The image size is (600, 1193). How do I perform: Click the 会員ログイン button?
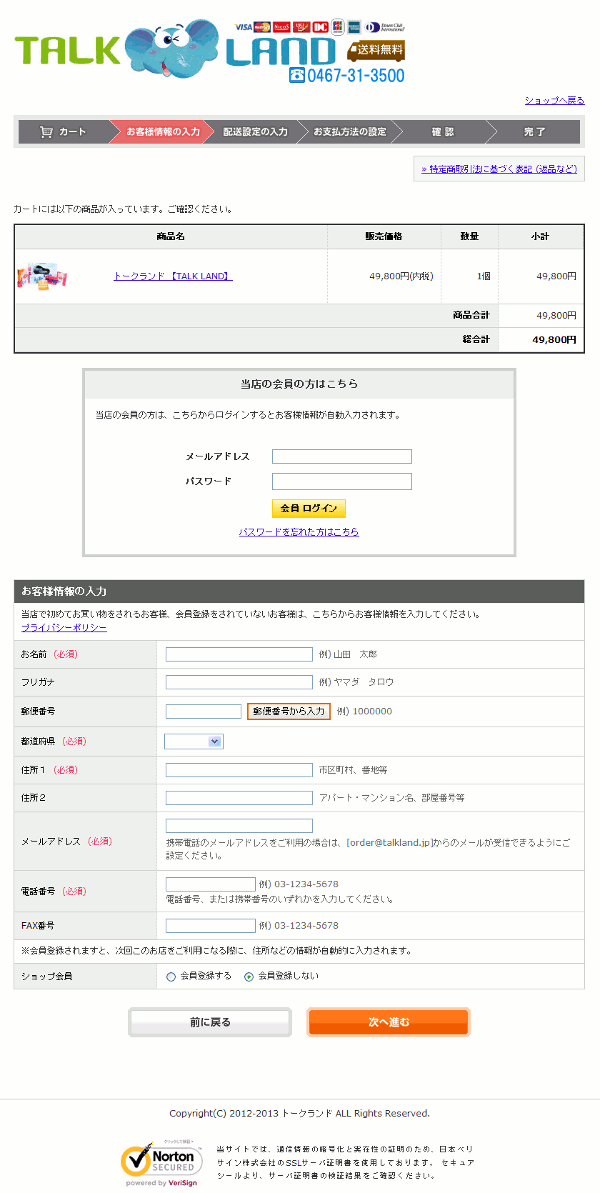click(309, 508)
